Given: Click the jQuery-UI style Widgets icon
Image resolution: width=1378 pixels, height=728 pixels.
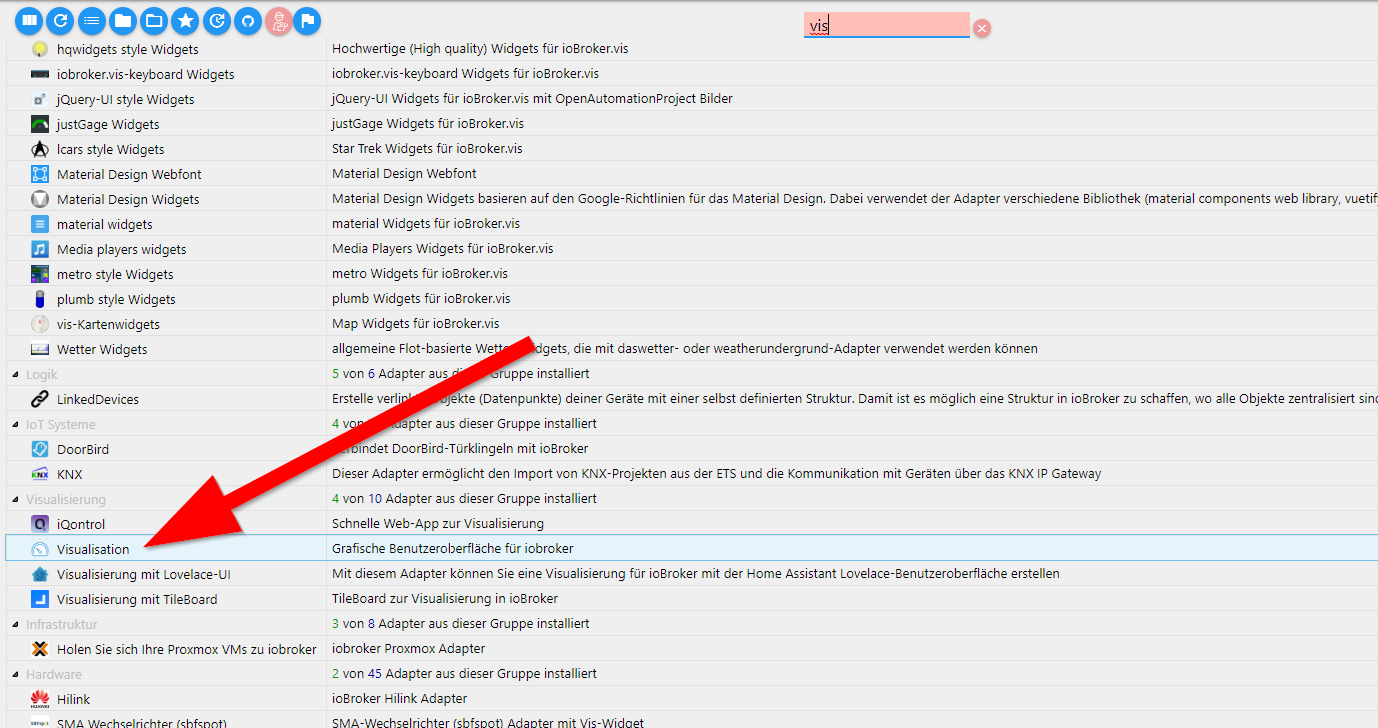Looking at the screenshot, I should click(40, 99).
